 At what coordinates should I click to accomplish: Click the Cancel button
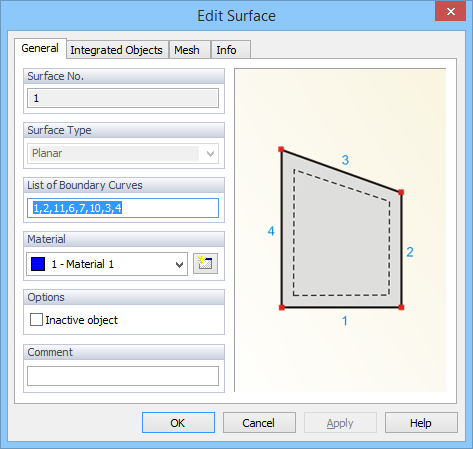pyautogui.click(x=259, y=423)
